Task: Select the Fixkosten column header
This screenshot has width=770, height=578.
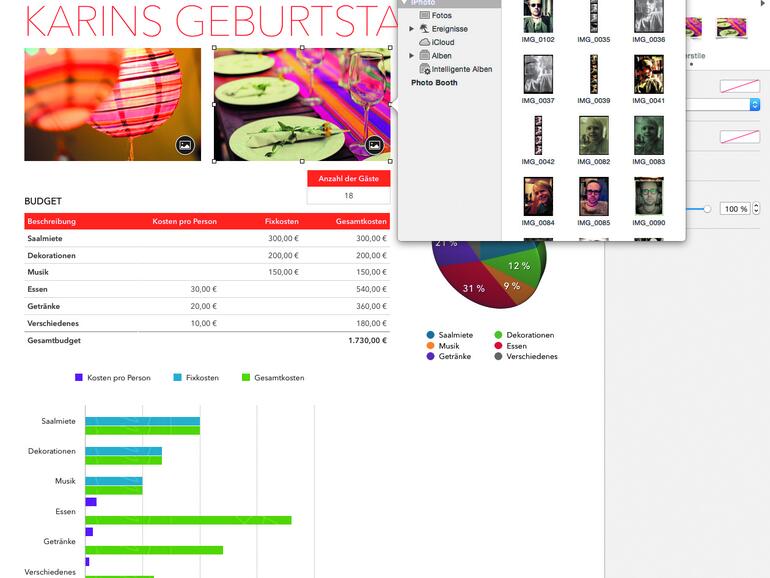Action: point(281,221)
